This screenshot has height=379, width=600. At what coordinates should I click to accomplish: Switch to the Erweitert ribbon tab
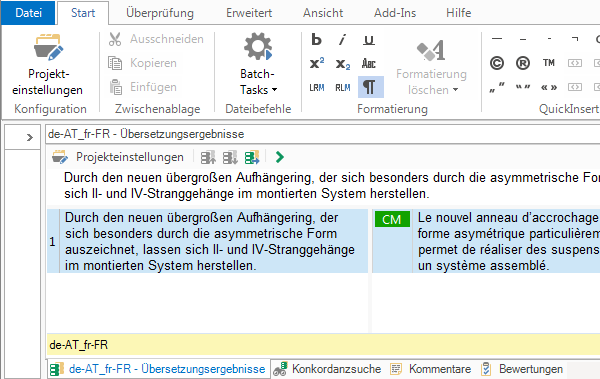tap(249, 13)
